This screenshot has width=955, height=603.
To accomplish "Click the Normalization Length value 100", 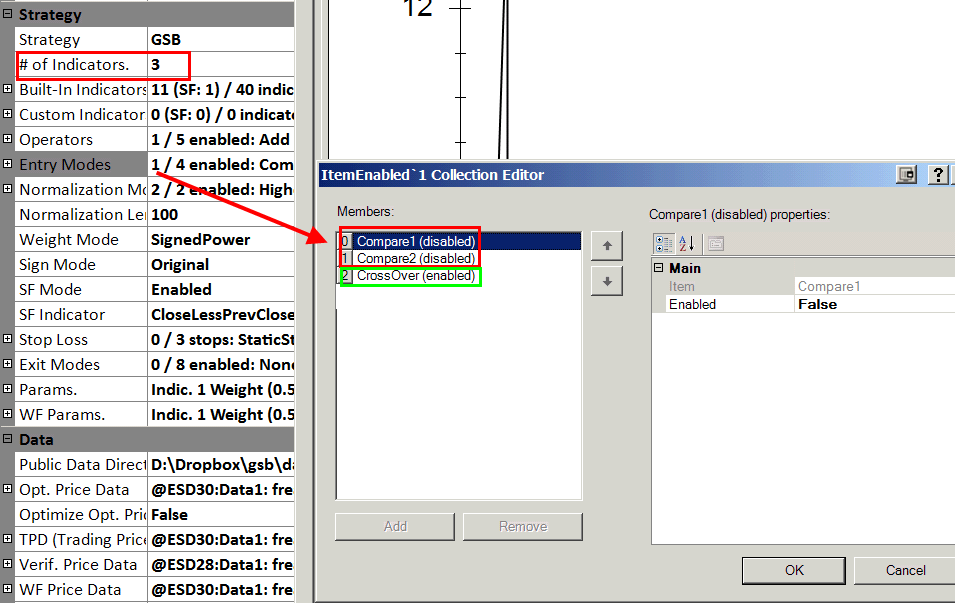I will pos(220,215).
